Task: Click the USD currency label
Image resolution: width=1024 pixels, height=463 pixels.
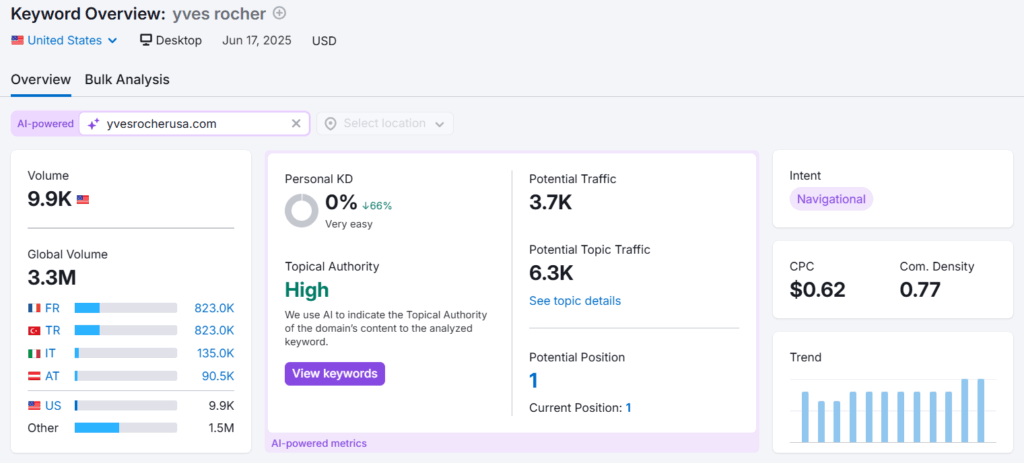Action: coord(324,40)
